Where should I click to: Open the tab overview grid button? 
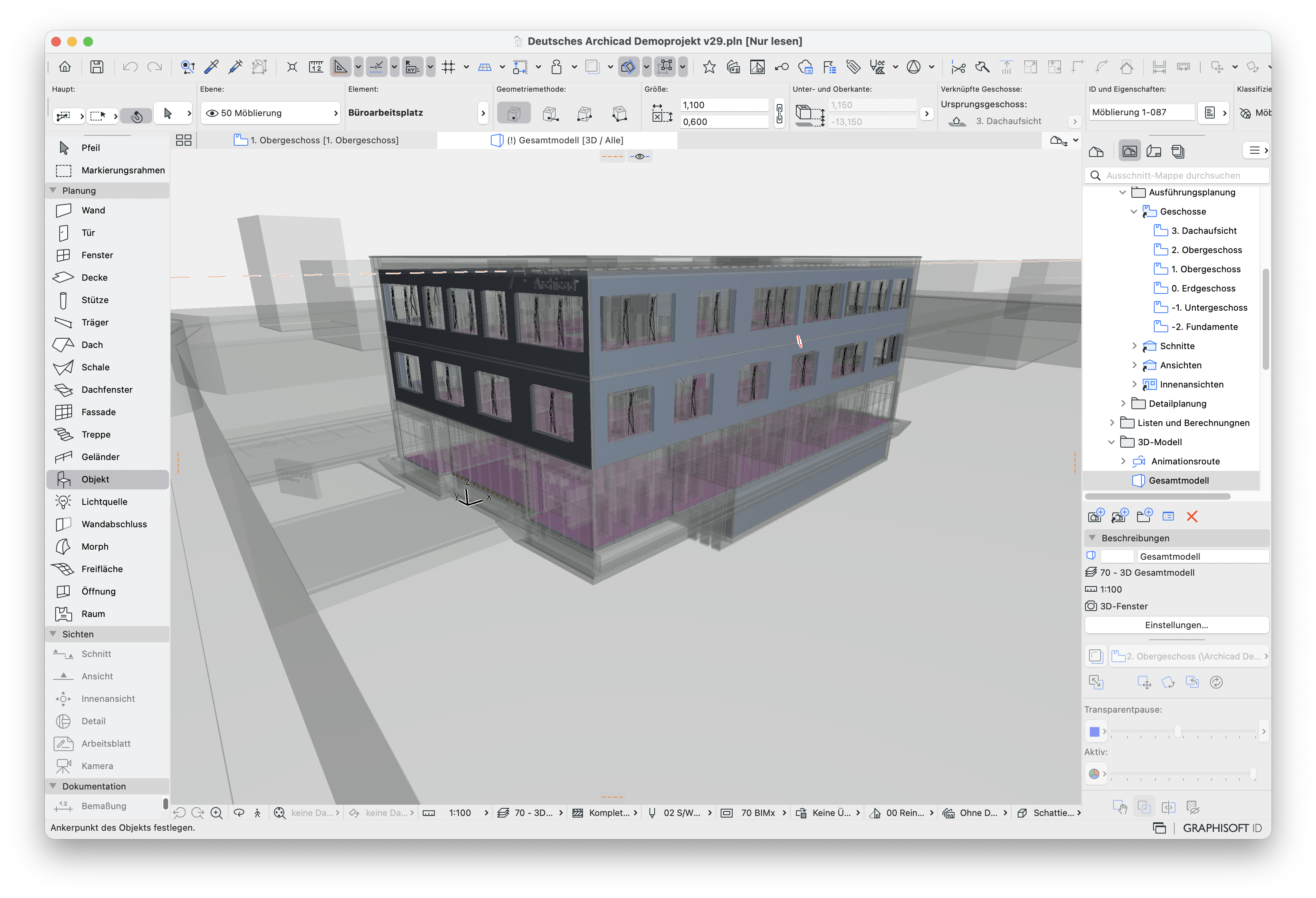[x=183, y=140]
